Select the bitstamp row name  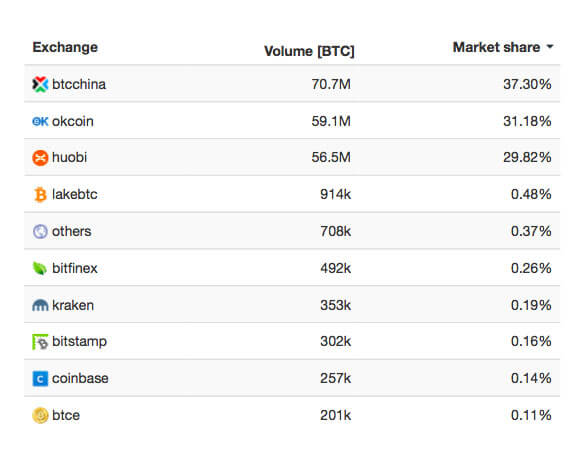click(x=80, y=342)
